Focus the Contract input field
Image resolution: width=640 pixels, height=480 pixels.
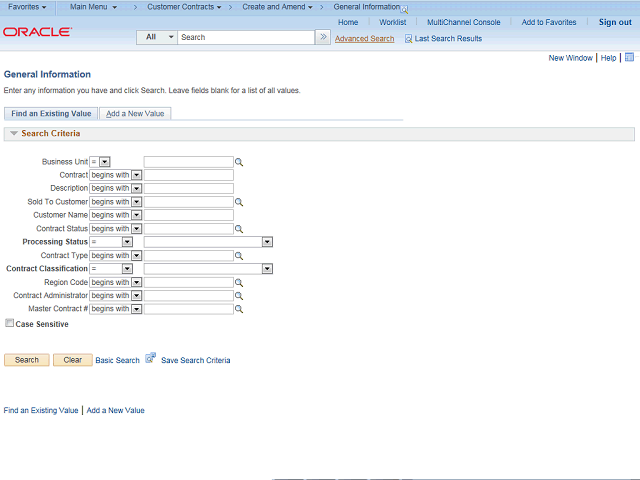click(x=189, y=175)
